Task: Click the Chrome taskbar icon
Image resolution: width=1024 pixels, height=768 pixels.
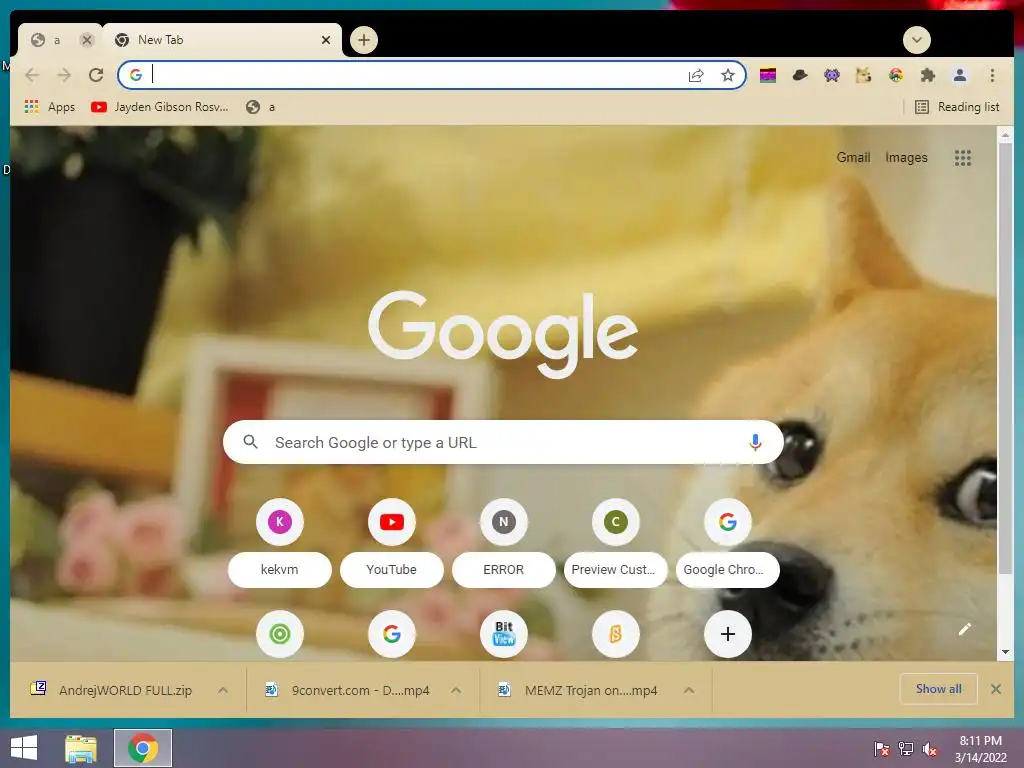Action: pyautogui.click(x=143, y=748)
